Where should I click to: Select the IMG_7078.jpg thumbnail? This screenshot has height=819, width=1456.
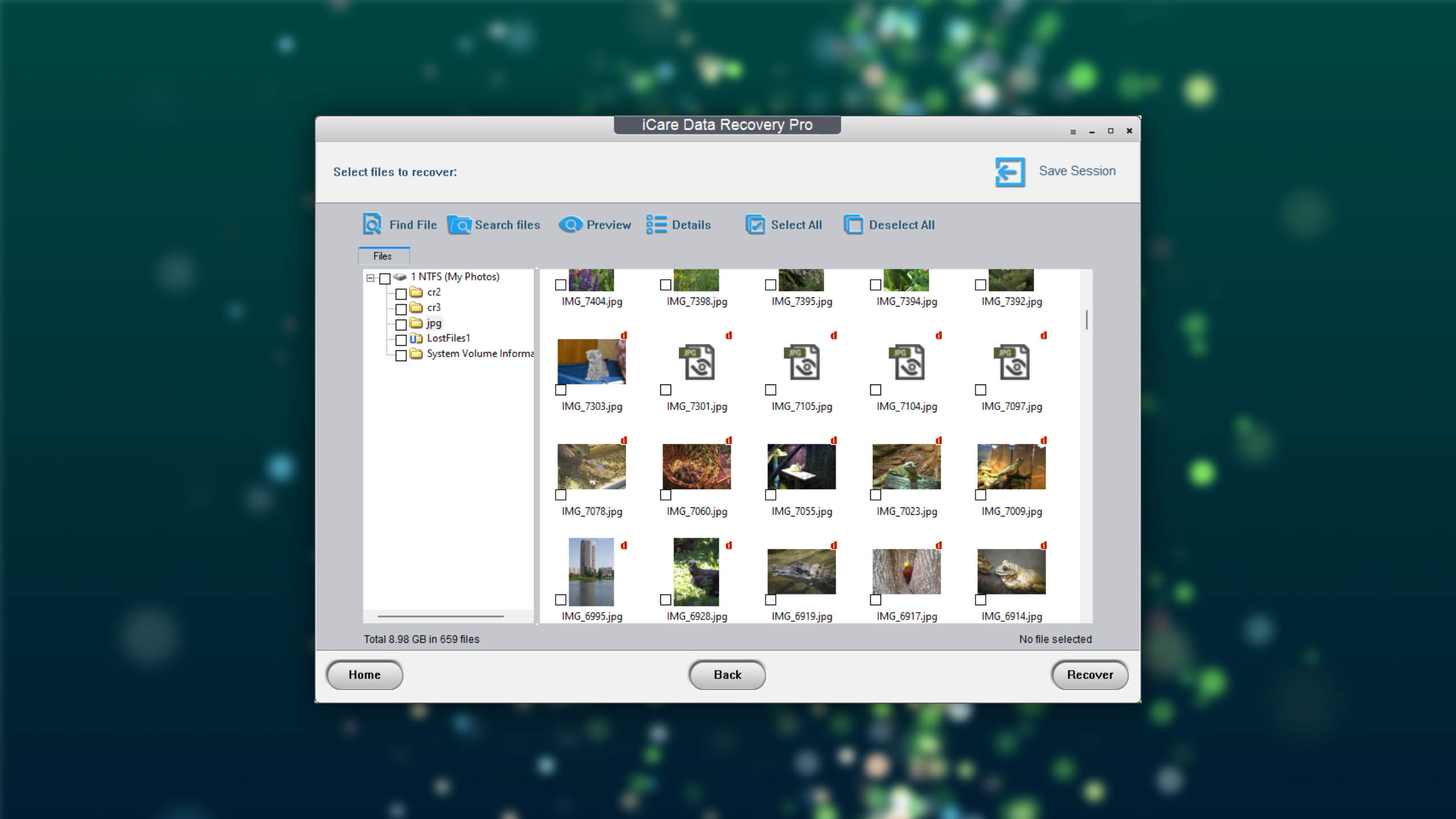click(591, 466)
